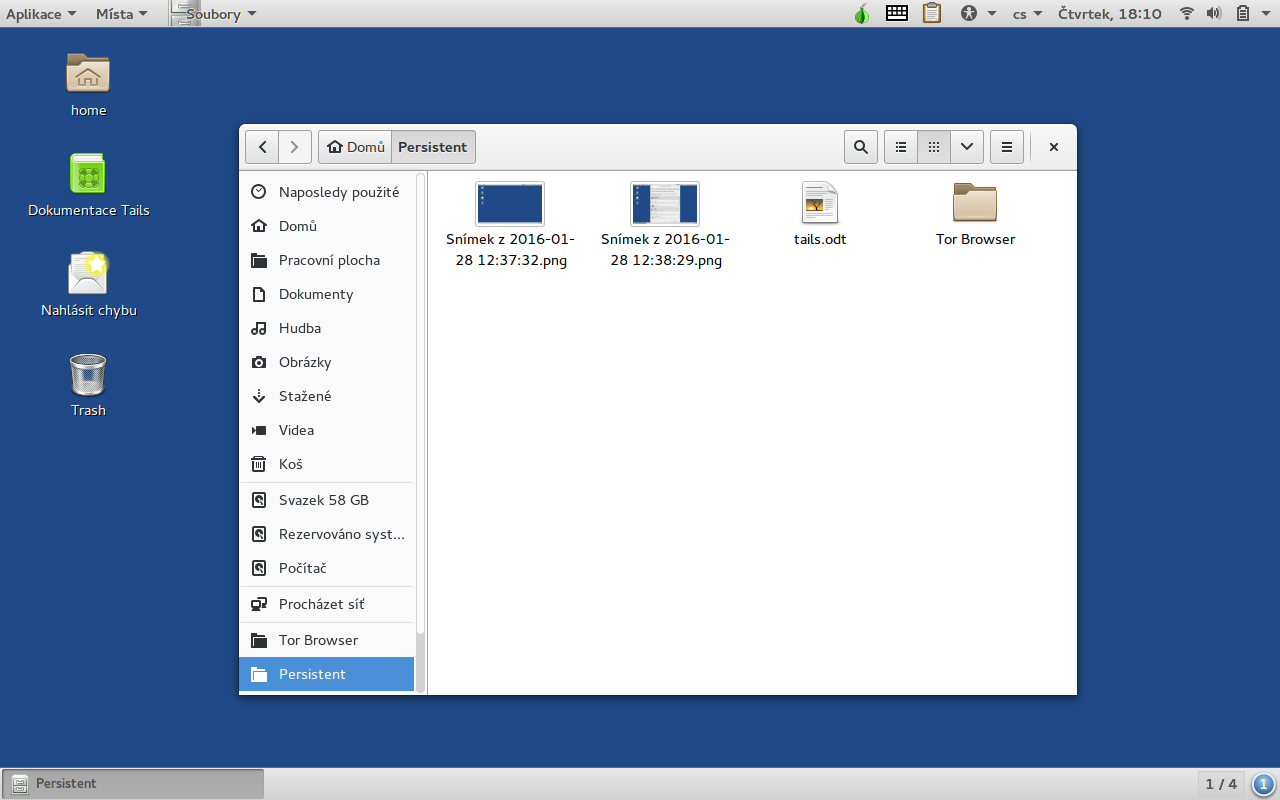Go back with the left arrow button
1280x800 pixels.
(262, 147)
